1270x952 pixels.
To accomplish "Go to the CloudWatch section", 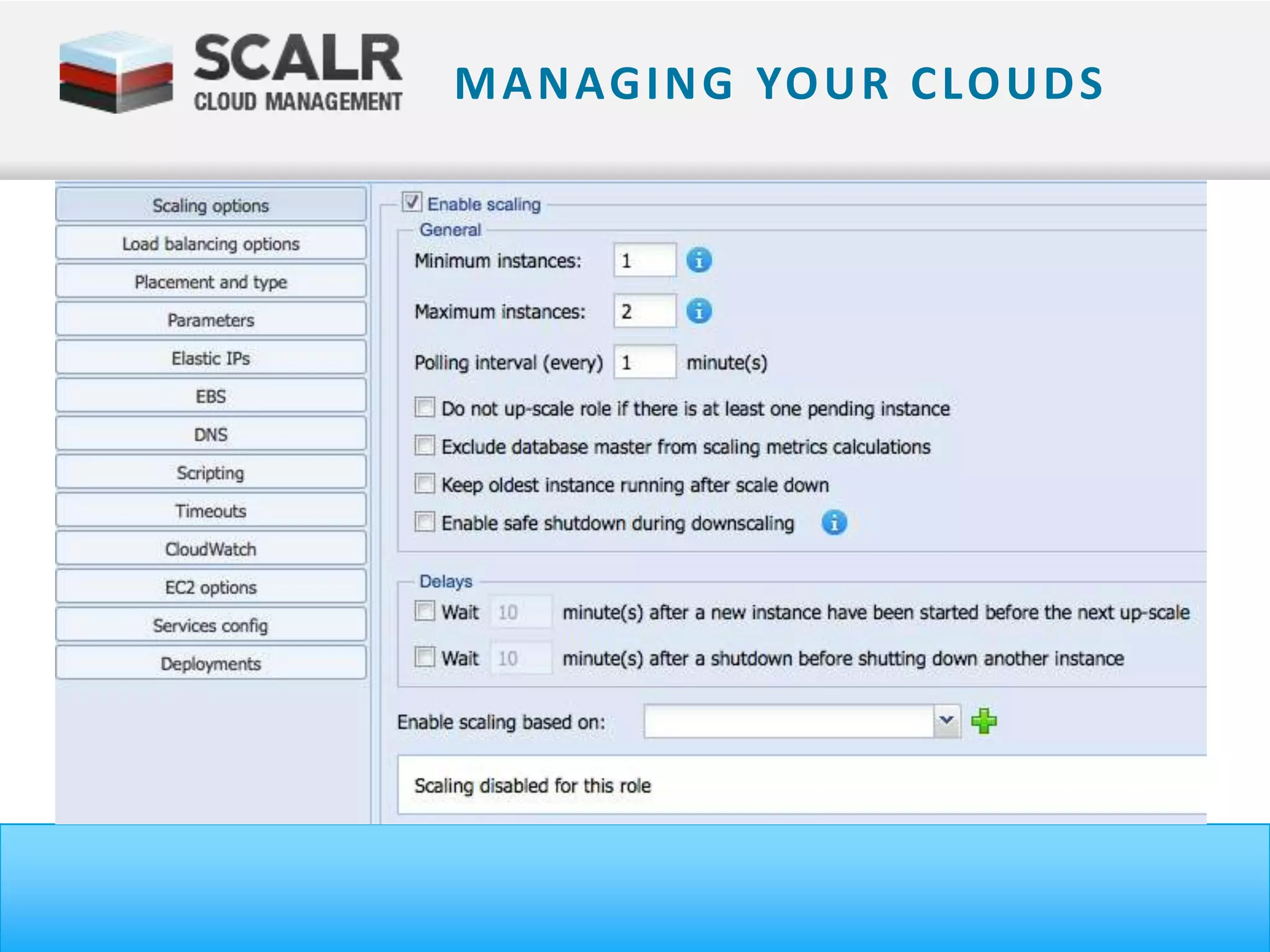I will point(211,549).
